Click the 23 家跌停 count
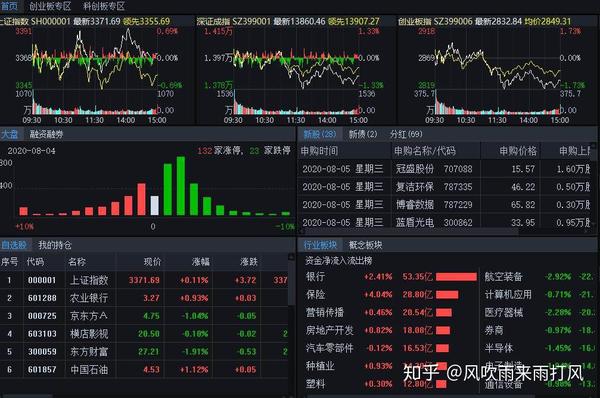 pos(270,151)
